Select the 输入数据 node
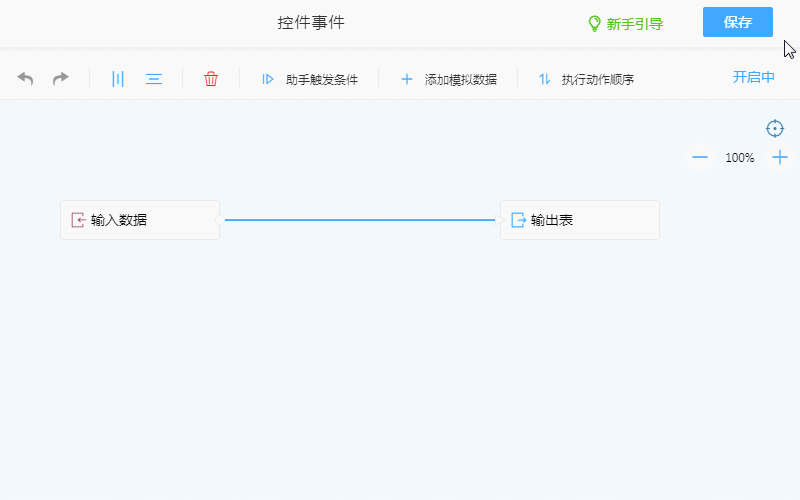This screenshot has height=500, width=800. coord(139,220)
